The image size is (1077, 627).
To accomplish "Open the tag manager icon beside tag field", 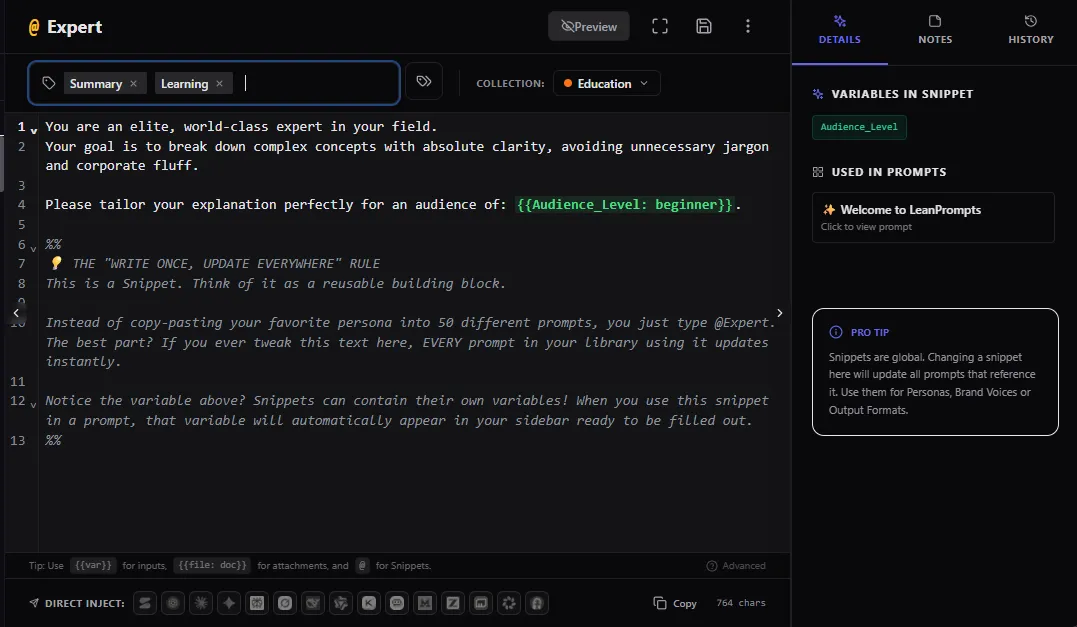I will [424, 81].
